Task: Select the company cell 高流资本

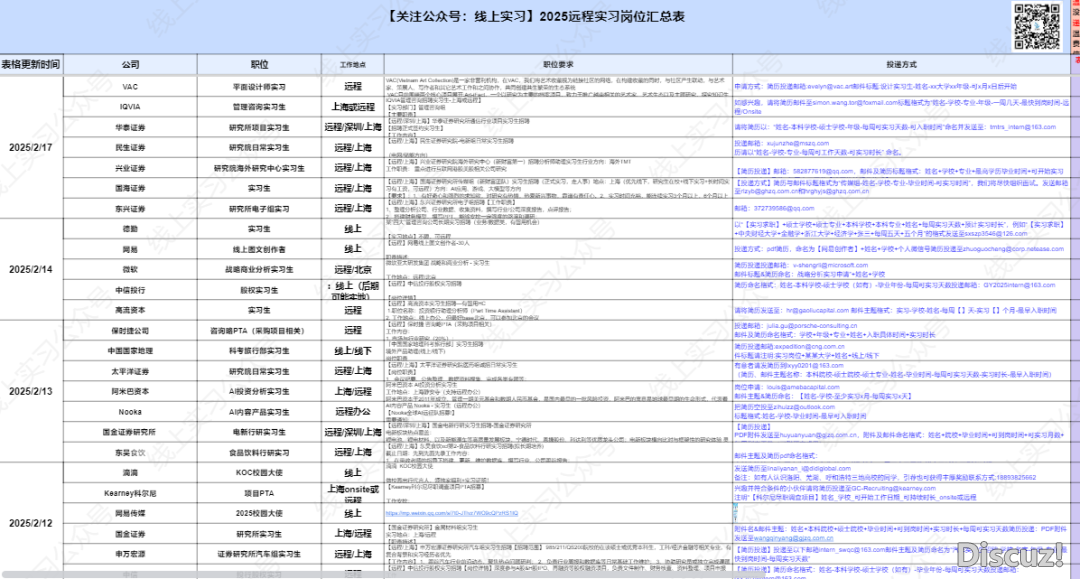Action: (x=130, y=310)
